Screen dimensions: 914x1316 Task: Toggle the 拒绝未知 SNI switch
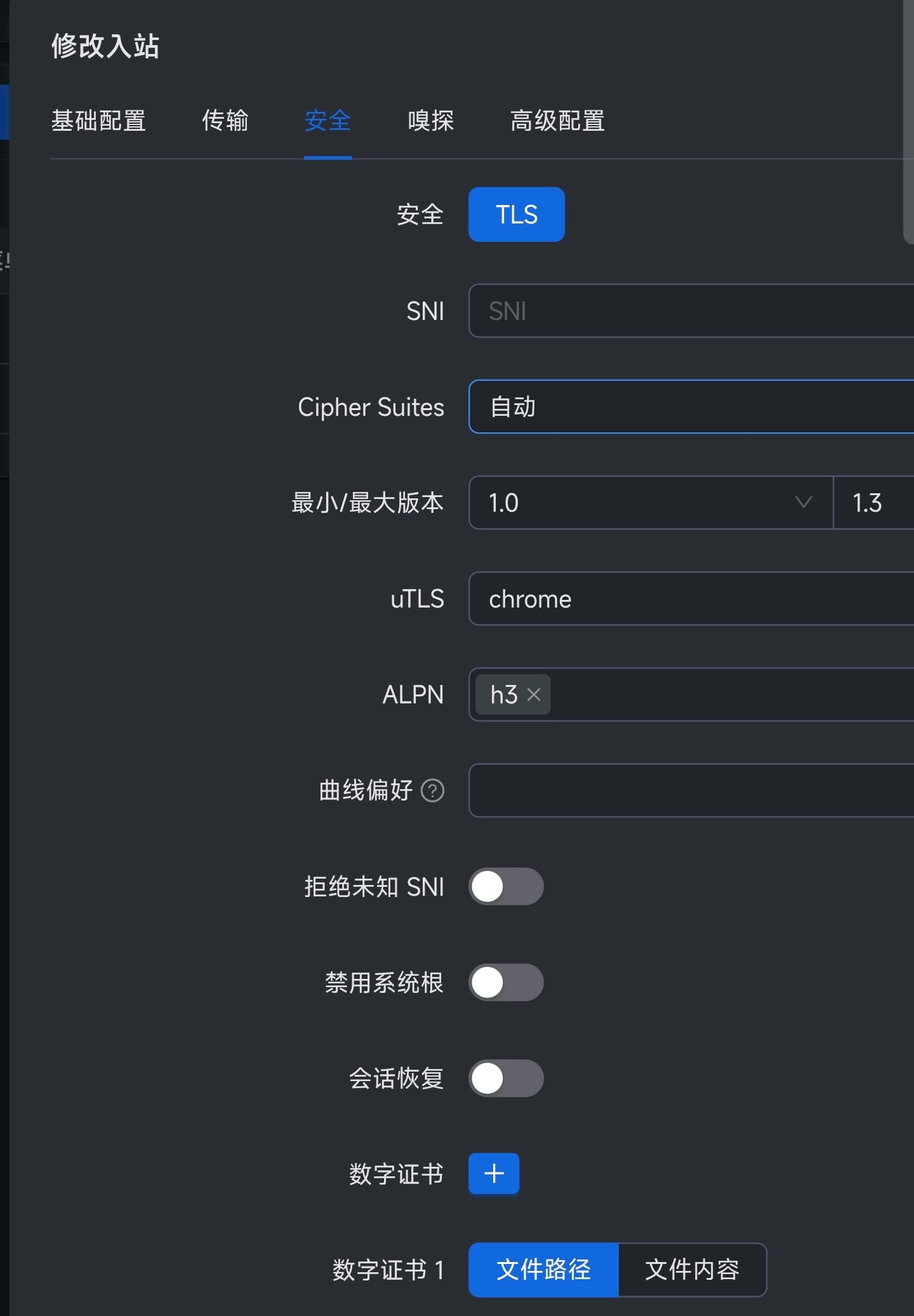506,886
